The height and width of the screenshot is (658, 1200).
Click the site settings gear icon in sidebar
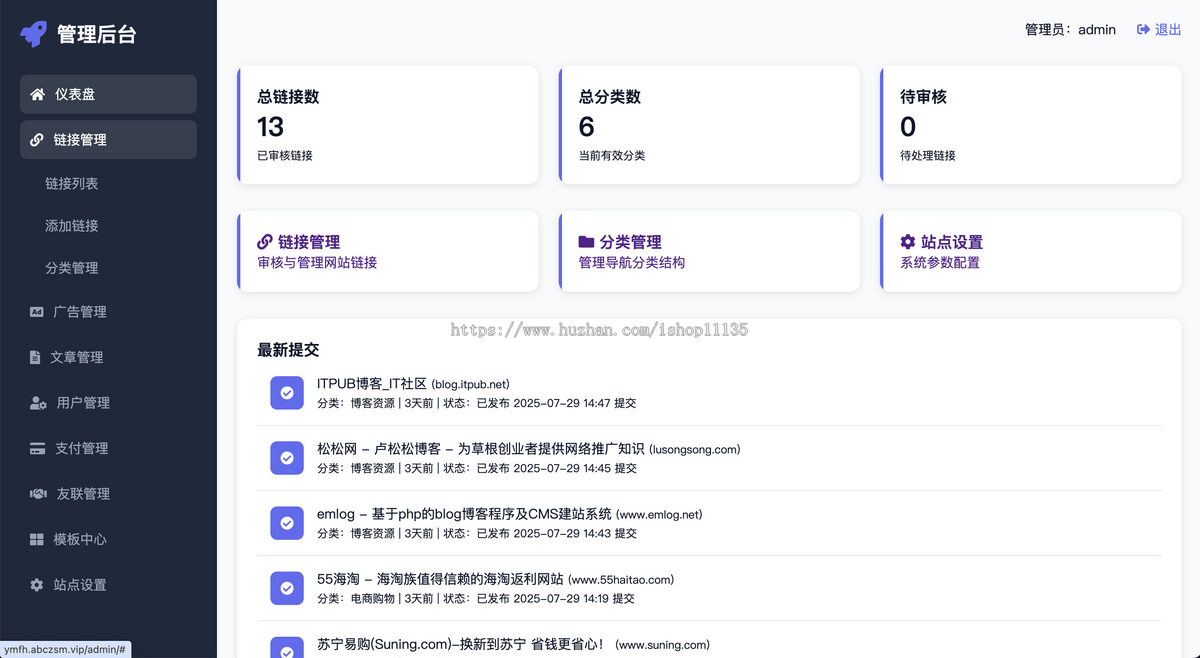click(x=37, y=585)
